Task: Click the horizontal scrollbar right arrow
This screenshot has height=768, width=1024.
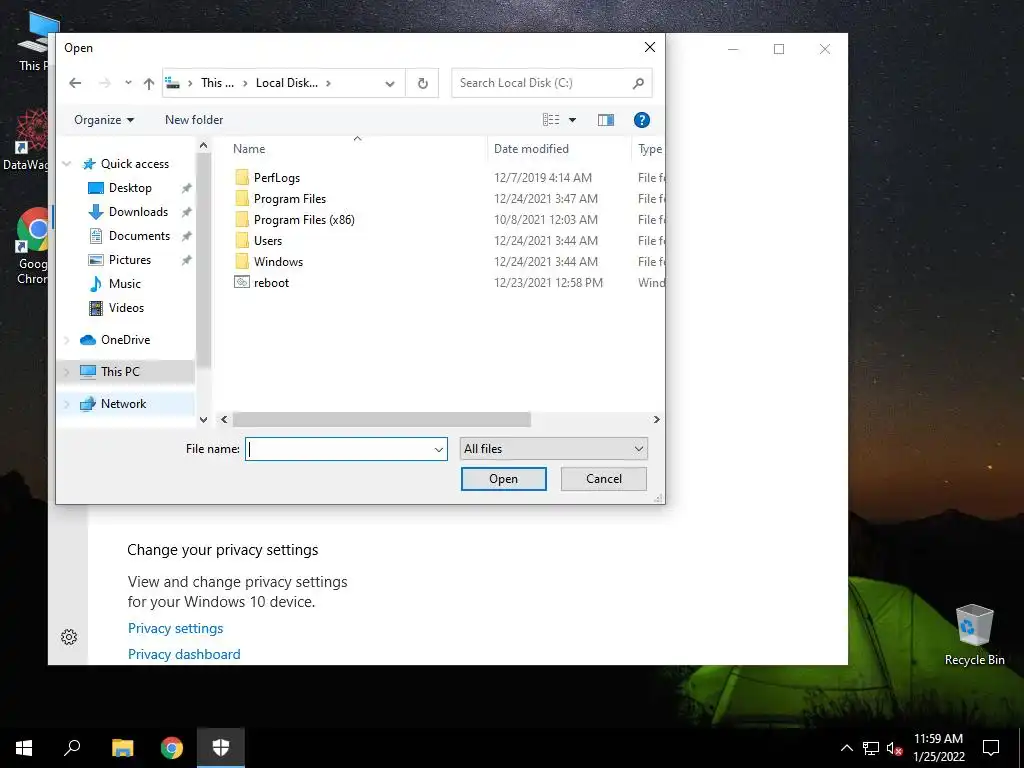Action: [x=656, y=419]
